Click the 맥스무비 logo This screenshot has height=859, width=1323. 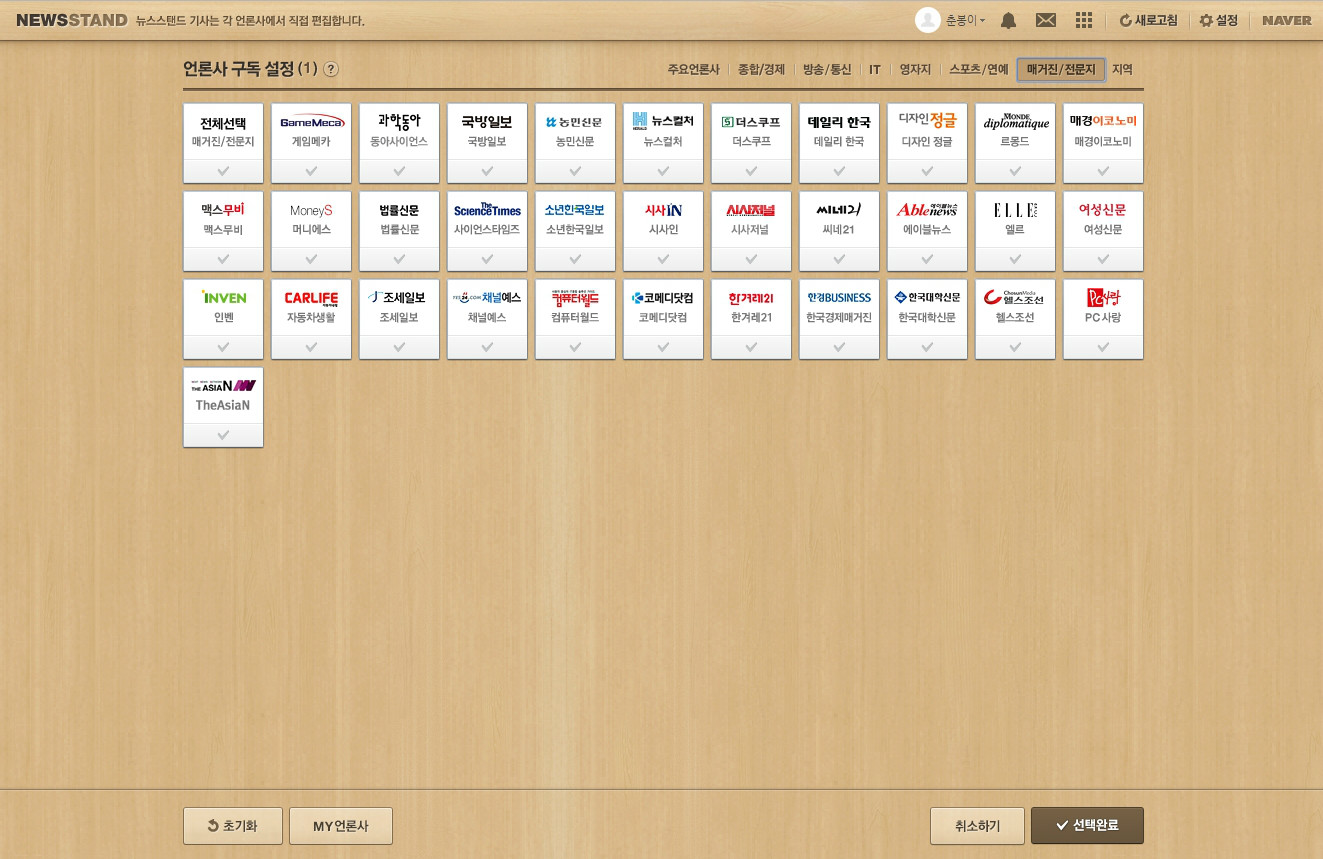223,210
